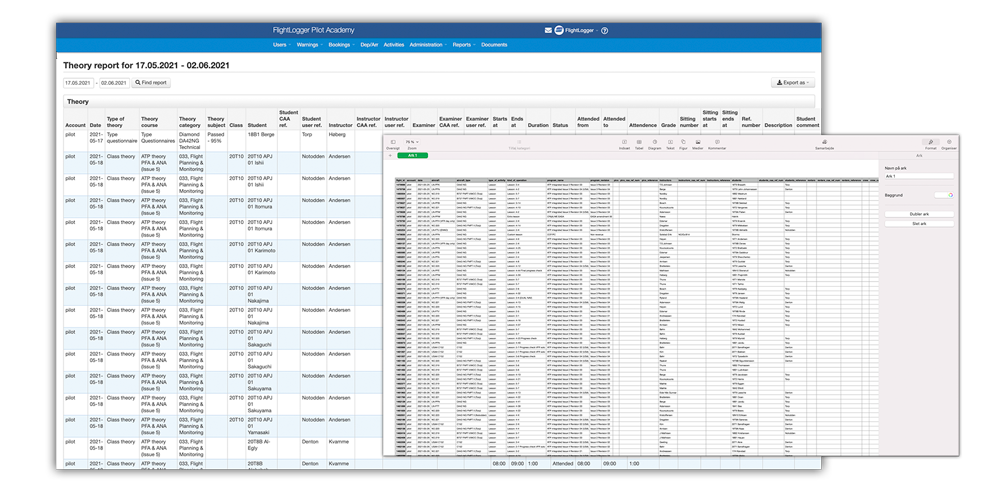Image resolution: width=1000 pixels, height=491 pixels.
Task: Click the start date field 17.05.2021
Action: (78, 83)
